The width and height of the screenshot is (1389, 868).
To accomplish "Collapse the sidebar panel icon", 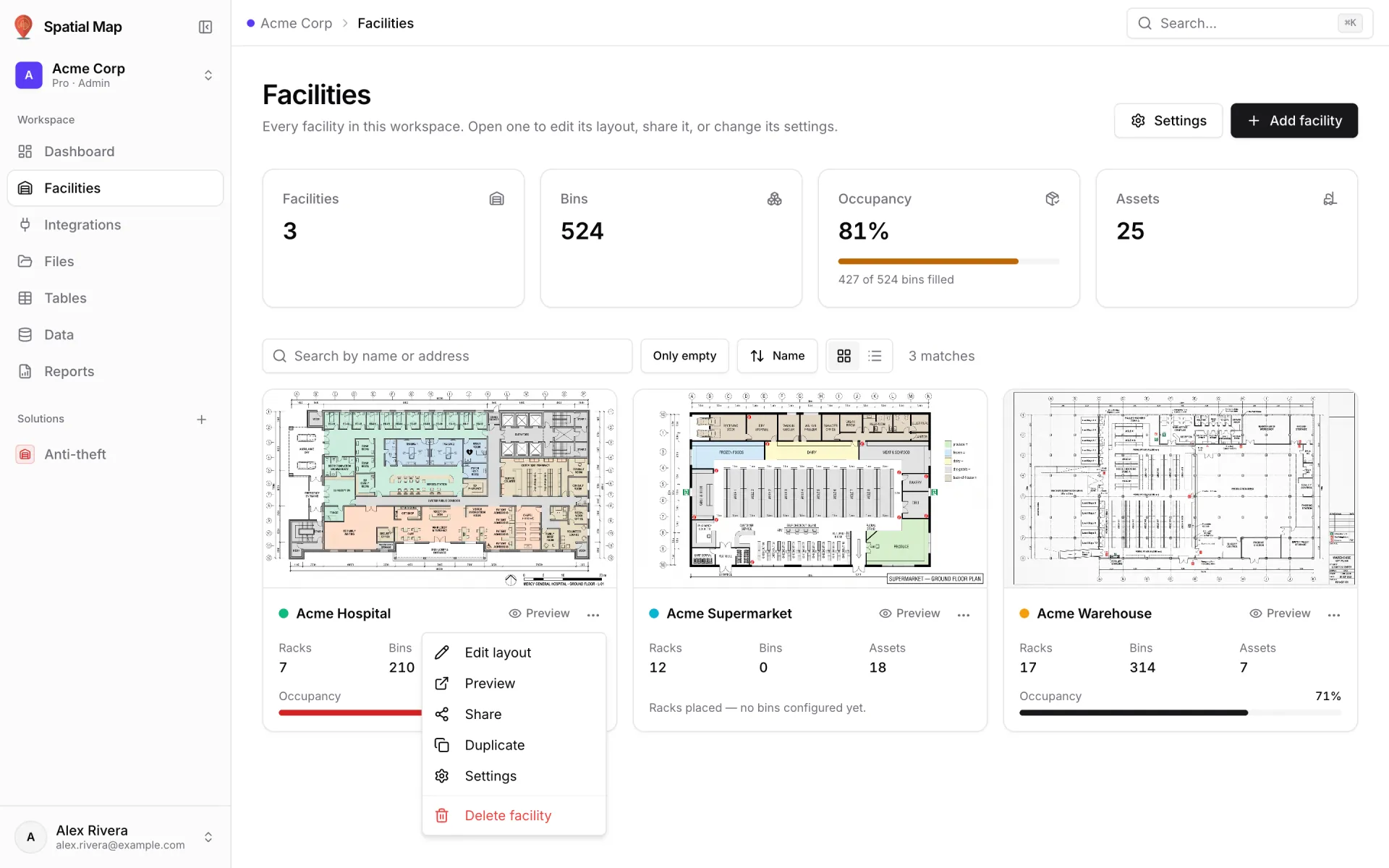I will coord(205,27).
